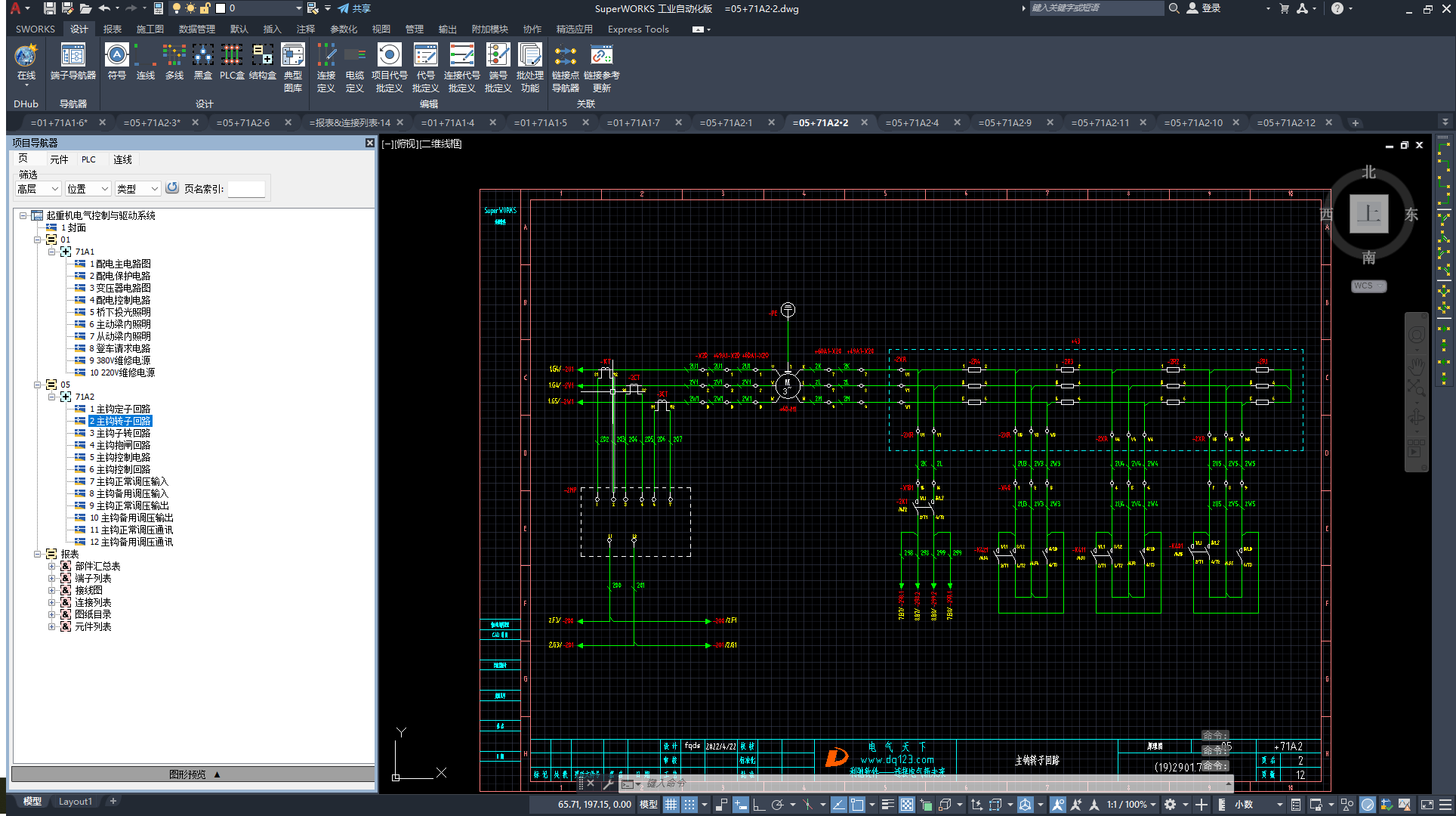This screenshot has width=1456, height=816.
Task: Select the 结构盒 structure box tool
Action: point(262,62)
